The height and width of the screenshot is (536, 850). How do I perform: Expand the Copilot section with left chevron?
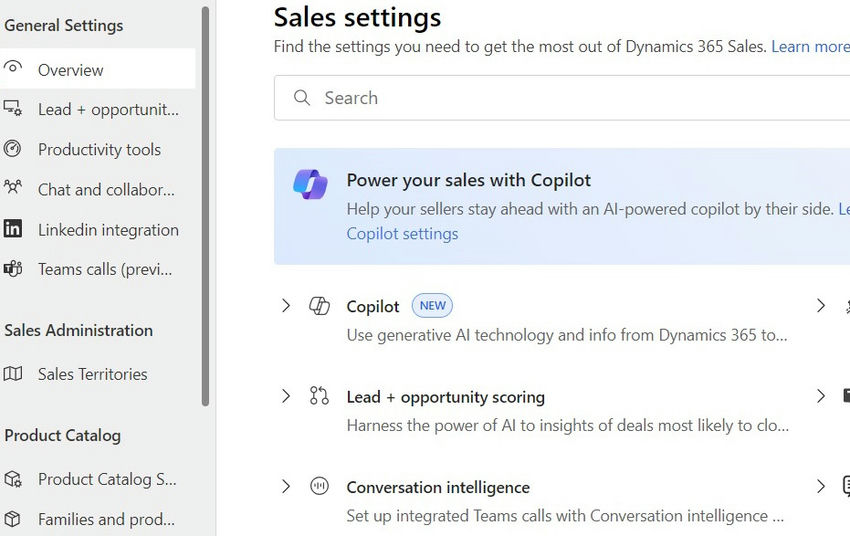pyautogui.click(x=286, y=306)
